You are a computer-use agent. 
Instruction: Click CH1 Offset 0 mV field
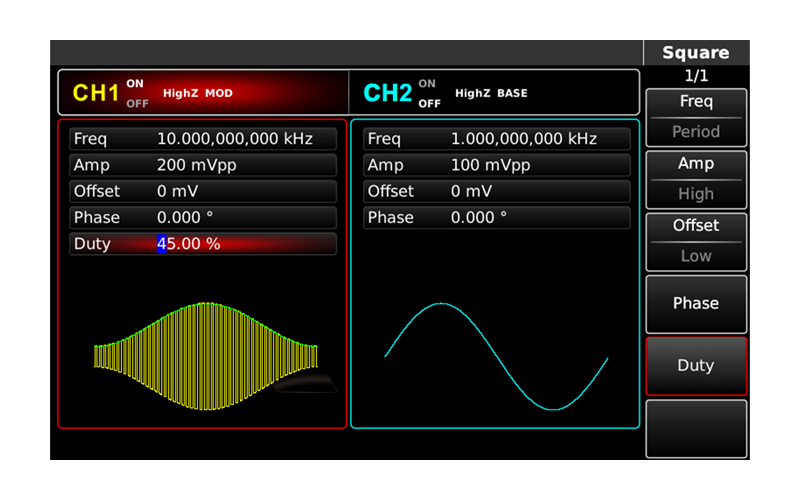203,191
